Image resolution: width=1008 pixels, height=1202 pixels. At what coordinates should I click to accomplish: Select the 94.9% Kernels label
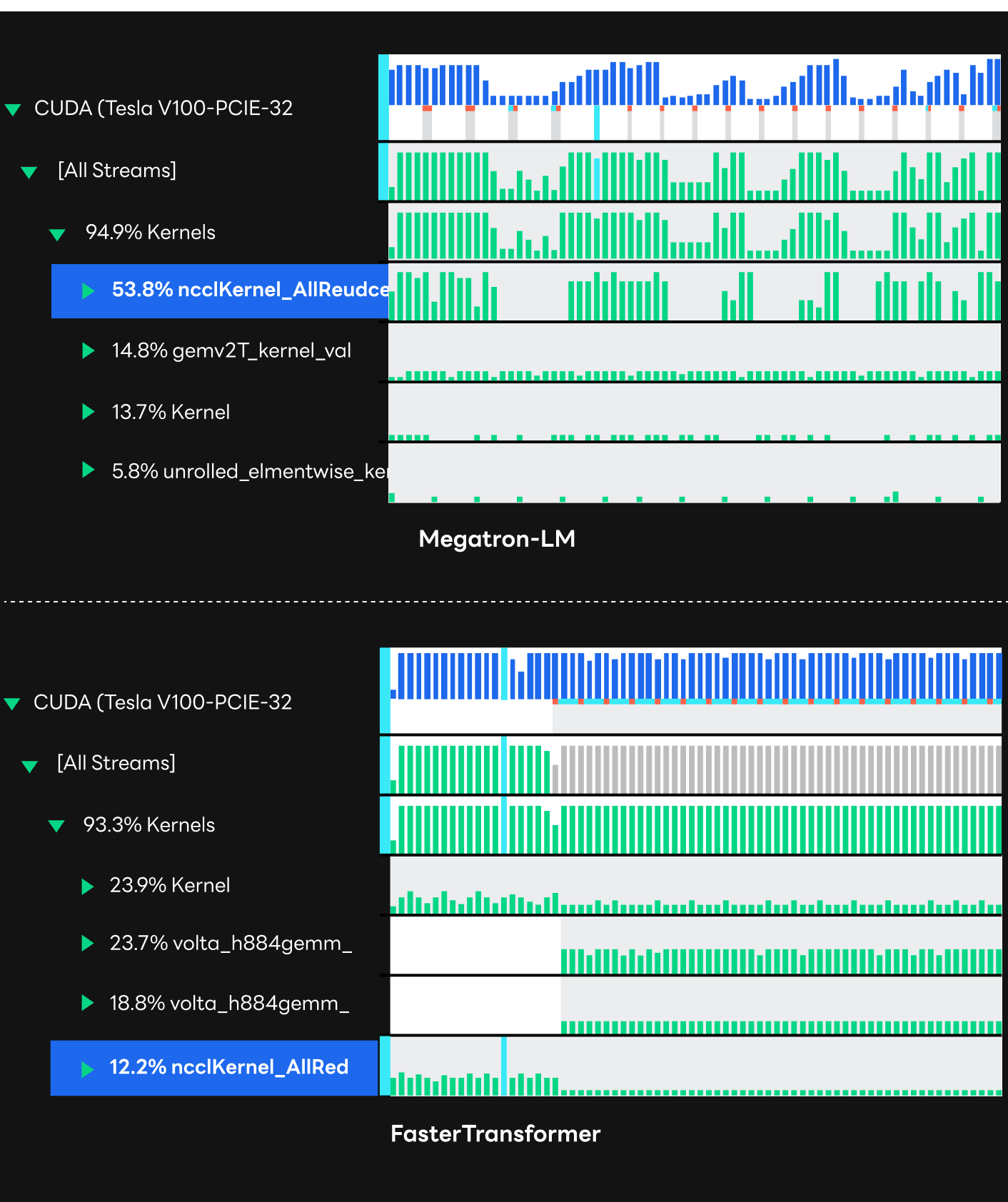pos(151,232)
